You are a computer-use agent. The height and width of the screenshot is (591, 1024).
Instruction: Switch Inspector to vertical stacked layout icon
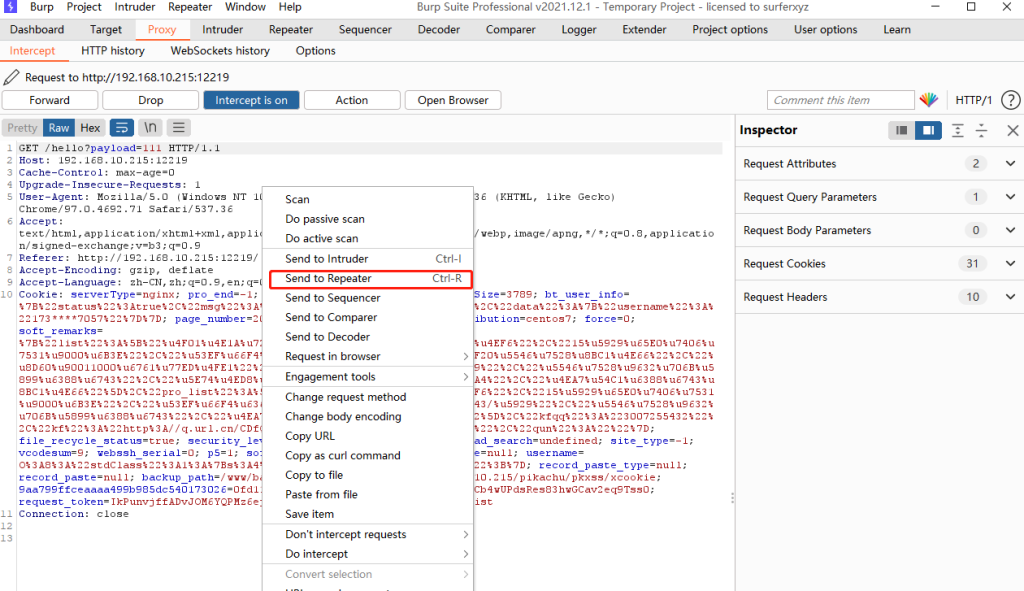point(901,130)
